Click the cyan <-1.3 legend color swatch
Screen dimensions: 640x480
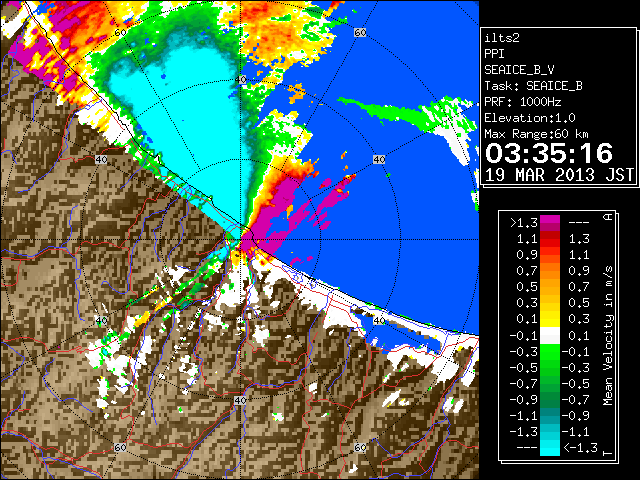550,448
